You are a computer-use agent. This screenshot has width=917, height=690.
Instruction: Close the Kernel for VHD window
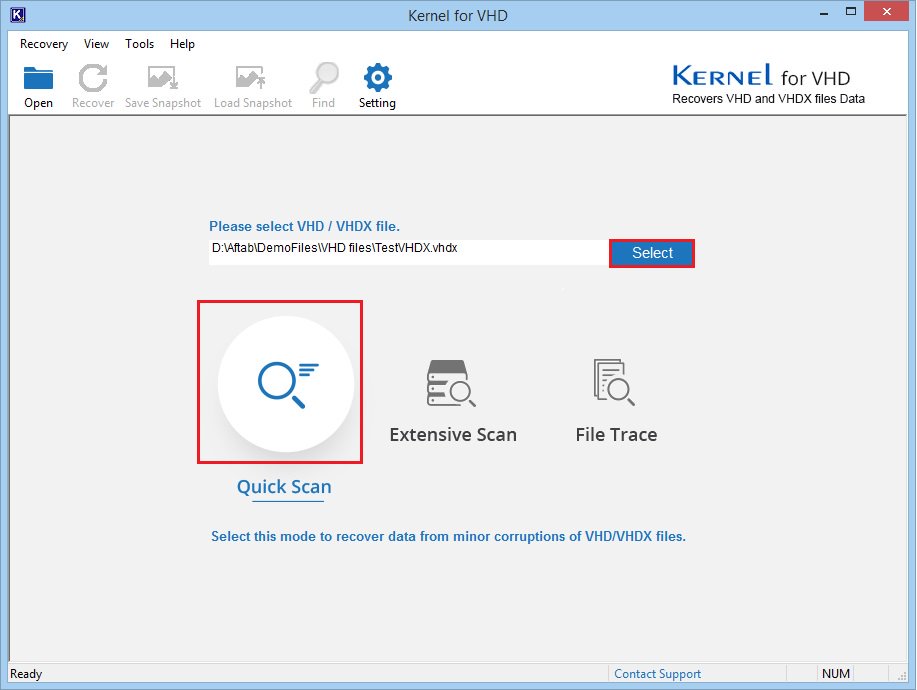[887, 12]
